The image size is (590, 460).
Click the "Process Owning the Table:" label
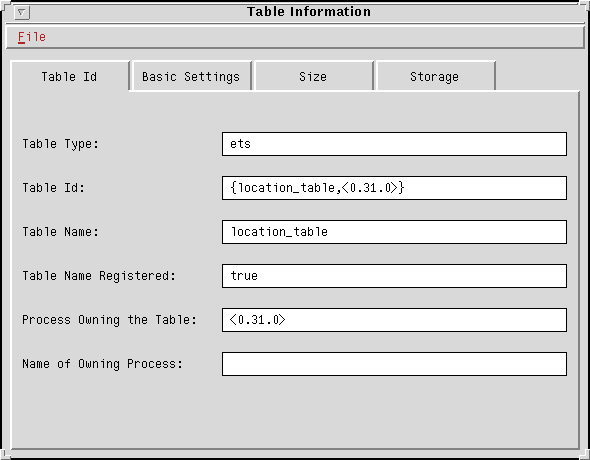coord(109,320)
